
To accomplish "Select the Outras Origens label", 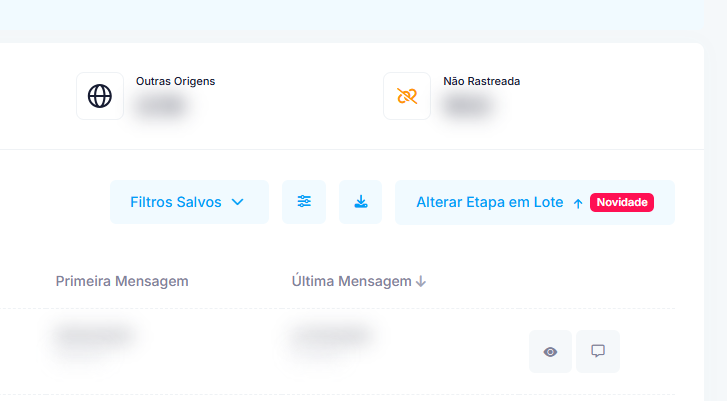I will click(x=175, y=81).
